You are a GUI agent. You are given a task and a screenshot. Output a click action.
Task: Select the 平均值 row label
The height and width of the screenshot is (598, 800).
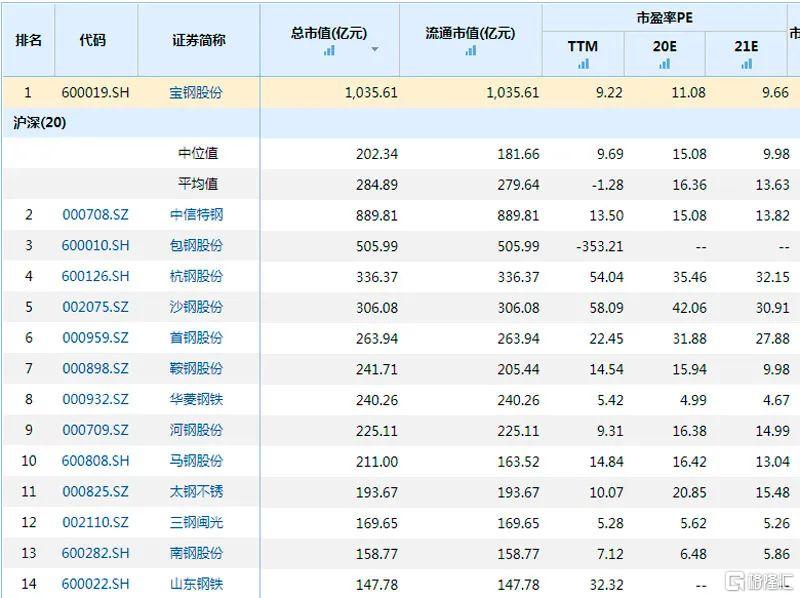(x=198, y=184)
